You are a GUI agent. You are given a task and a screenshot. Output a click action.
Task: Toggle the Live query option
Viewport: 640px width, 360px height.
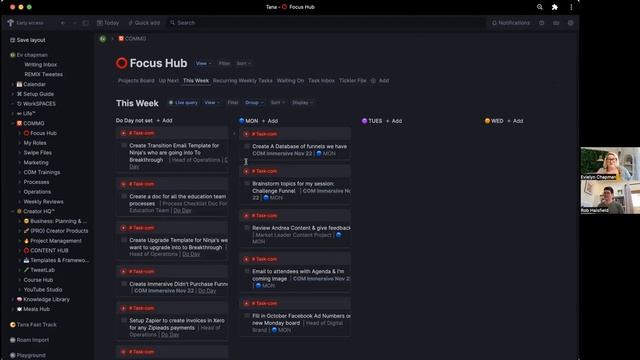click(x=183, y=103)
